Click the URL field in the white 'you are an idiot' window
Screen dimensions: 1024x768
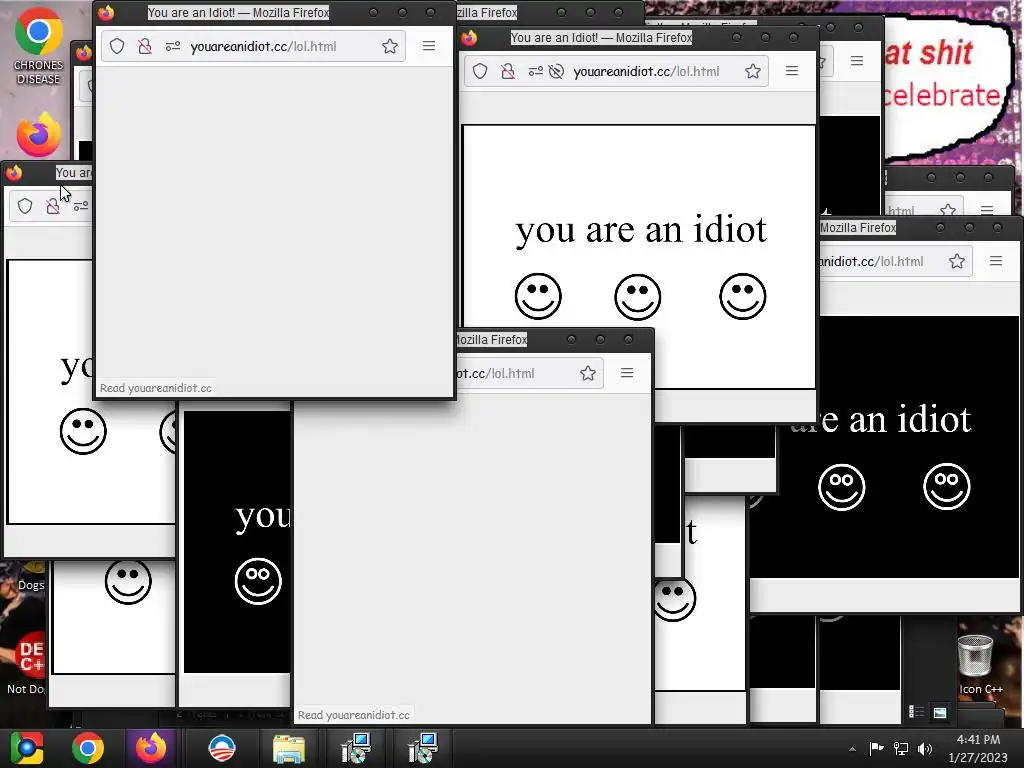[616, 71]
